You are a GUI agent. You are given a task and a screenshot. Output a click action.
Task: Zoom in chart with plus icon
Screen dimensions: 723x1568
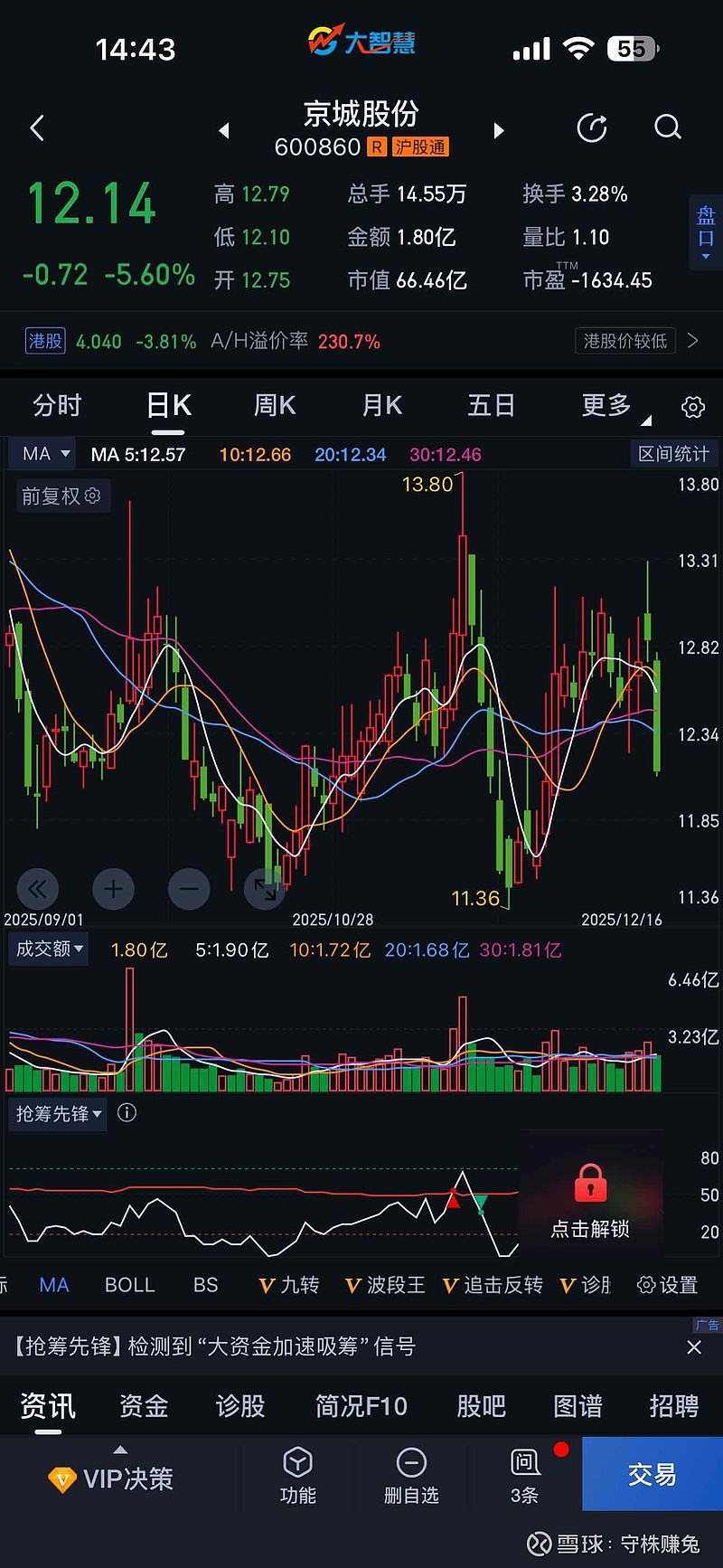coord(113,889)
